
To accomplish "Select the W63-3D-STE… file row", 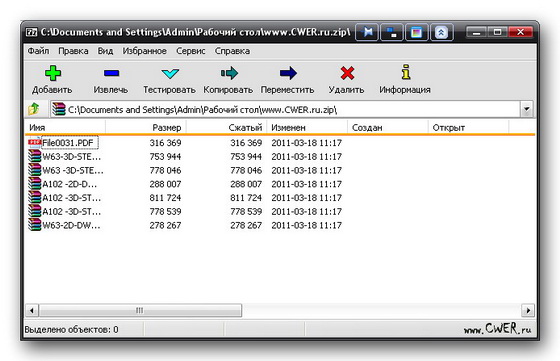I will (71, 156).
